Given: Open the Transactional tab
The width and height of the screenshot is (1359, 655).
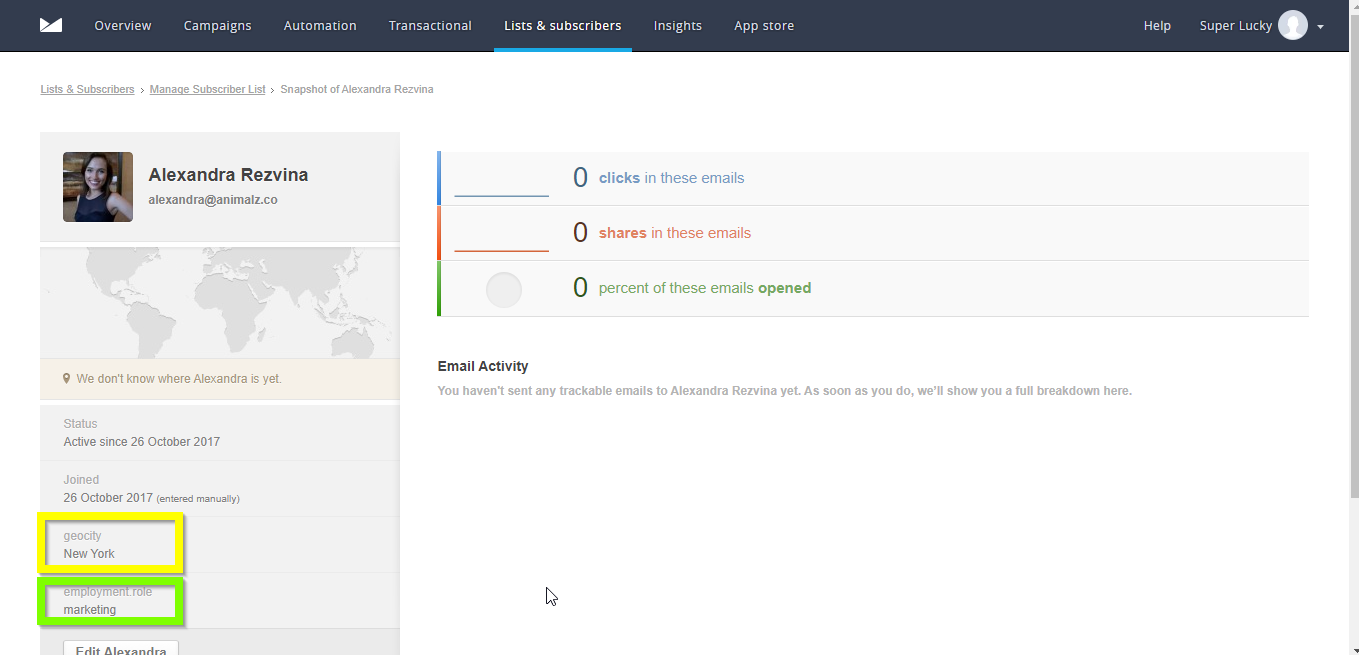Looking at the screenshot, I should coord(430,25).
